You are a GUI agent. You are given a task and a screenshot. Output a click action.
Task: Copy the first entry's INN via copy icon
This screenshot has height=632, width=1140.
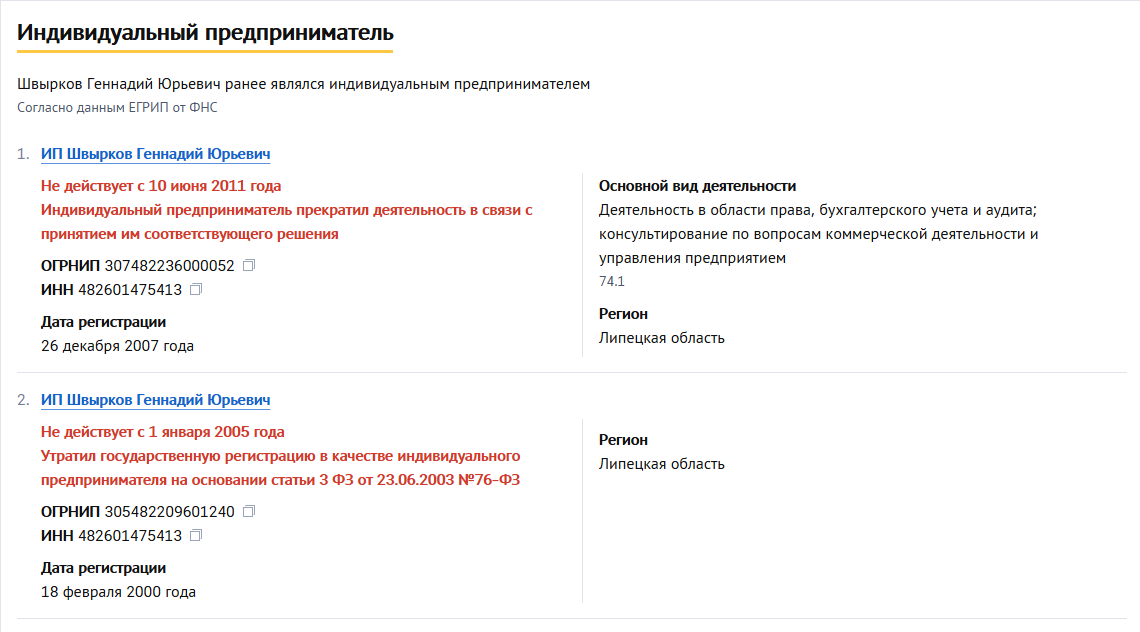click(x=196, y=289)
